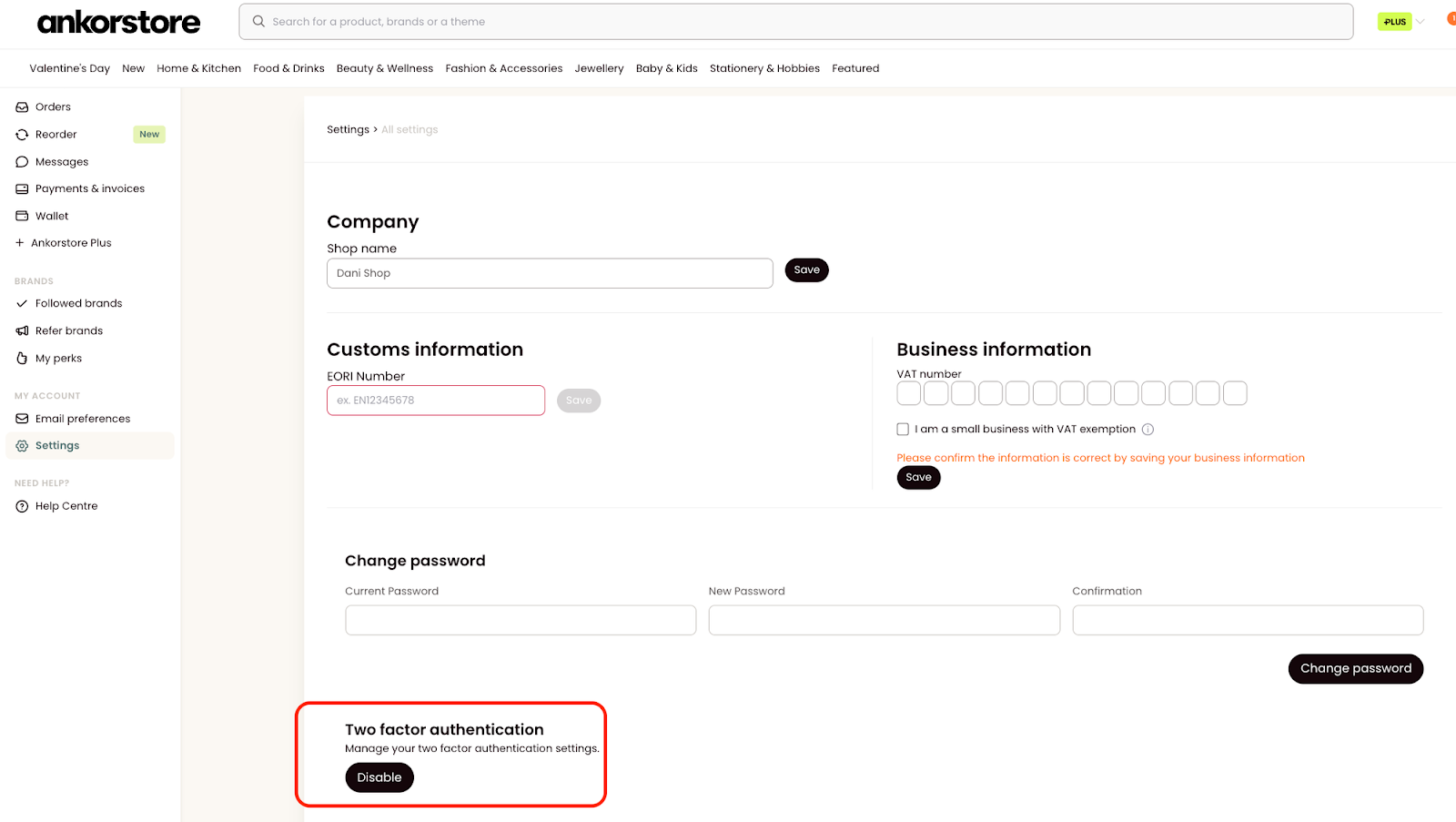Disable two factor authentication
The height and width of the screenshot is (822, 1456).
[x=379, y=777]
